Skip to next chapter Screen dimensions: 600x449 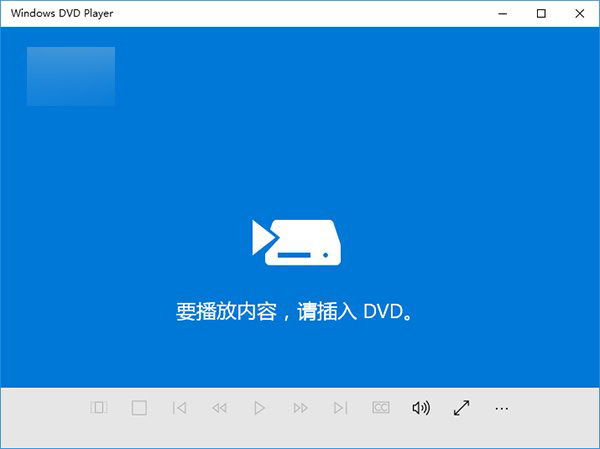click(x=341, y=408)
